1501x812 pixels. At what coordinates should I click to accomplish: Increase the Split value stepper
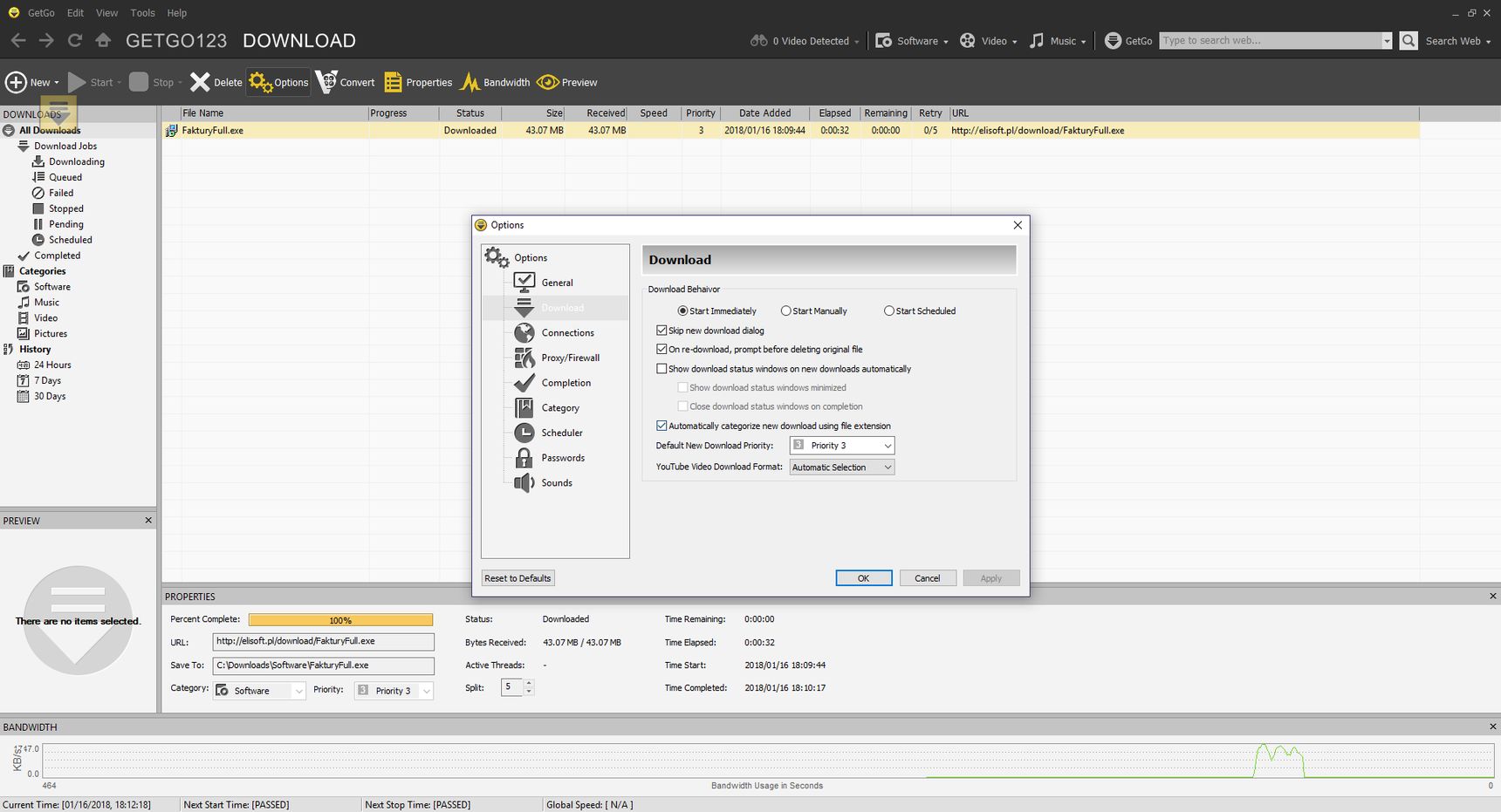pos(529,683)
